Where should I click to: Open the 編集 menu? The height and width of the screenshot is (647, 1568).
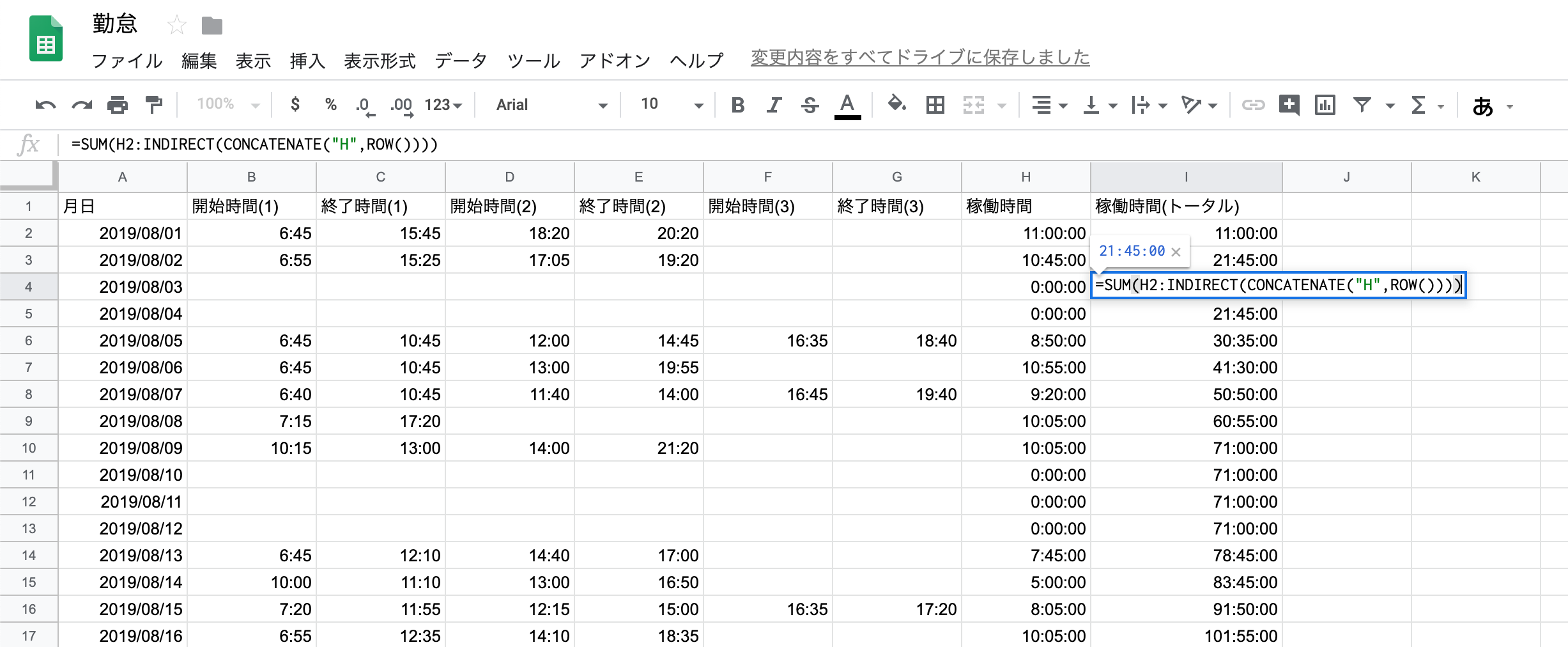[x=199, y=61]
